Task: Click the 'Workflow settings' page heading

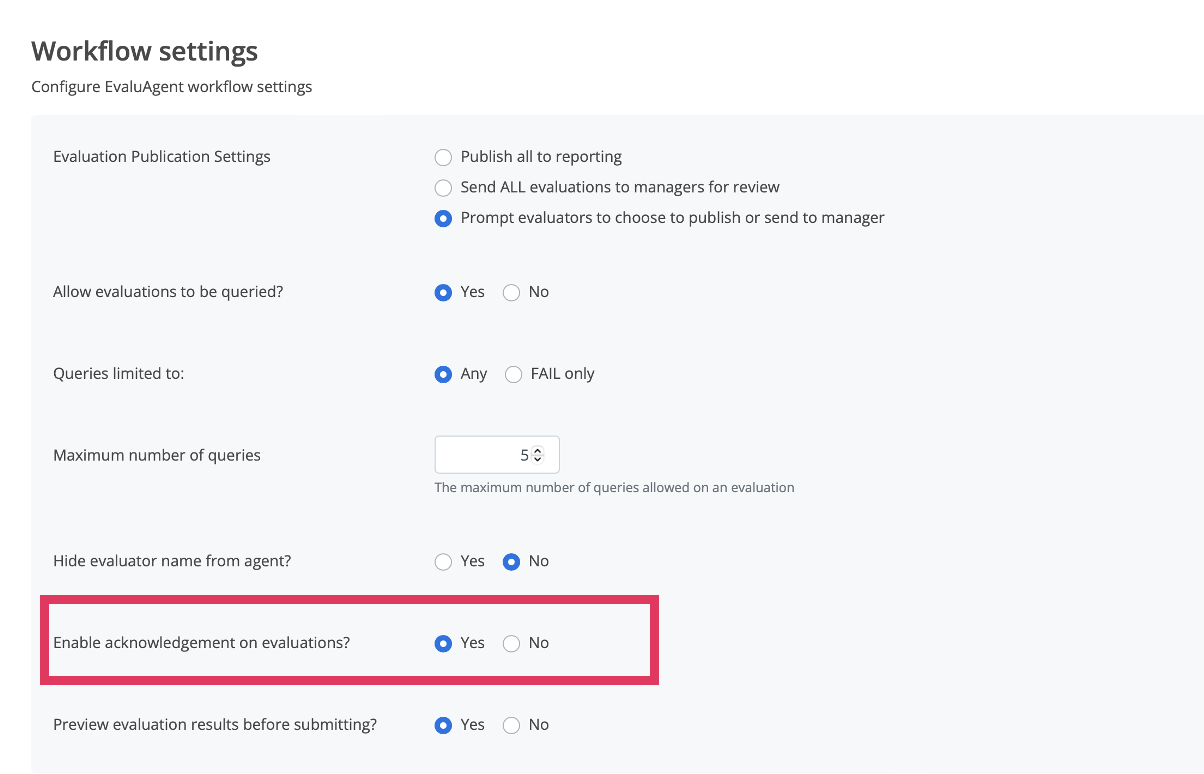Action: click(145, 51)
